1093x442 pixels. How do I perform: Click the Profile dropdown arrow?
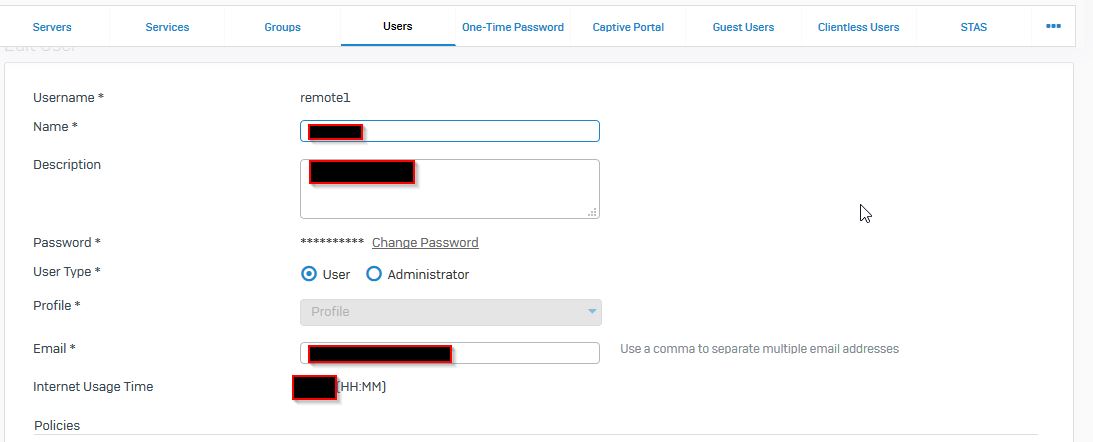(592, 312)
